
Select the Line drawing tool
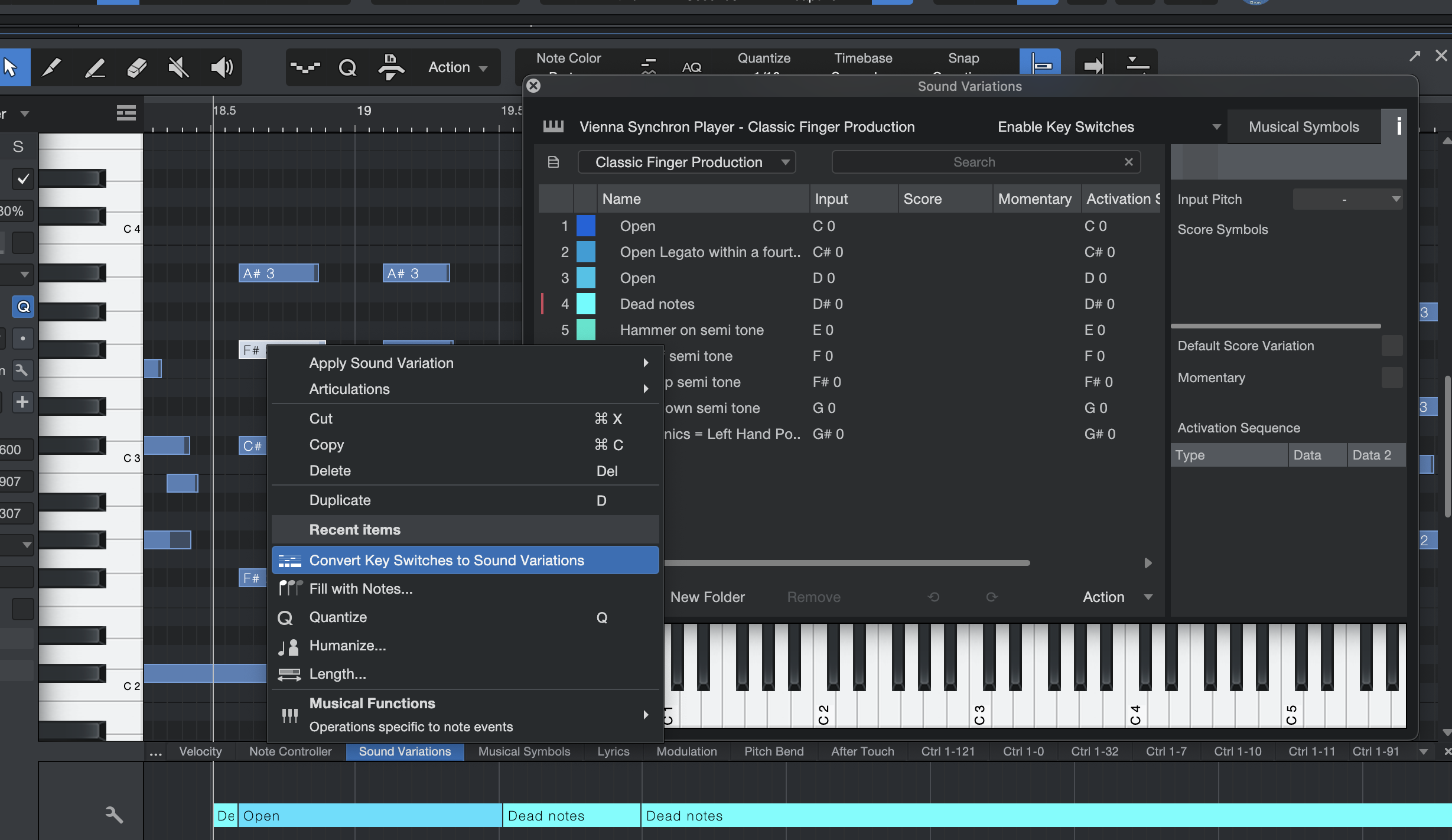pyautogui.click(x=95, y=67)
